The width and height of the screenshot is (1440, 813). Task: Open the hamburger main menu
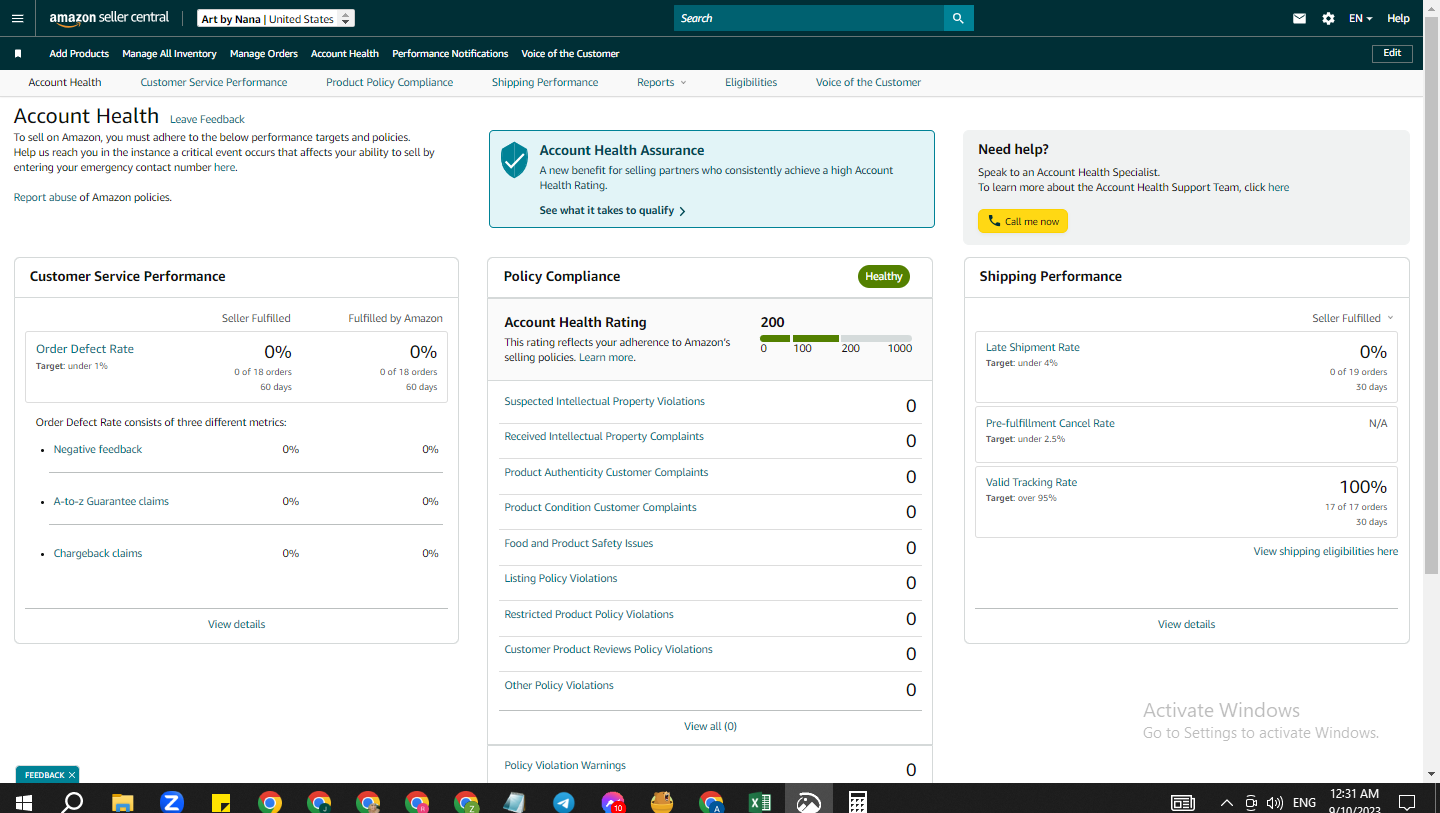pyautogui.click(x=18, y=18)
